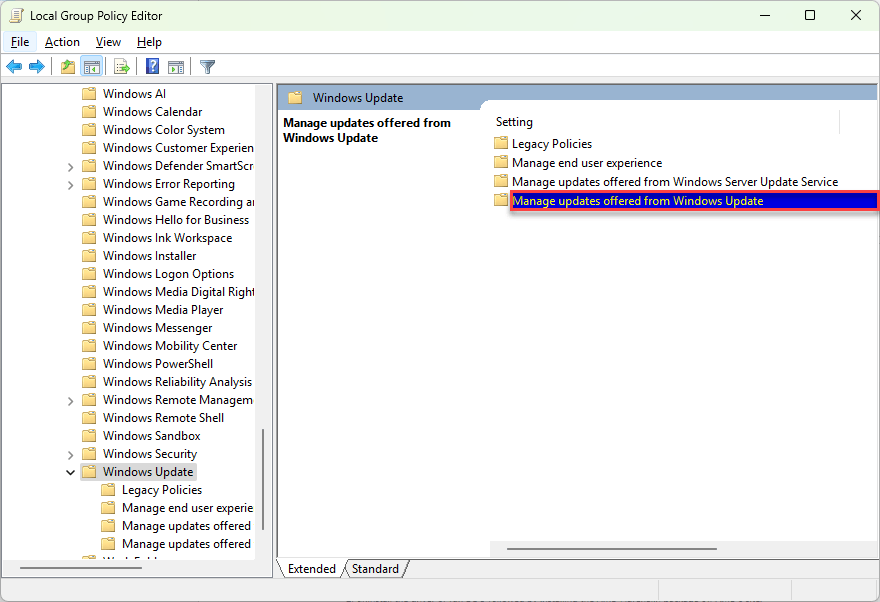Expand the Windows Remote Management node
The height and width of the screenshot is (602, 880).
click(70, 401)
